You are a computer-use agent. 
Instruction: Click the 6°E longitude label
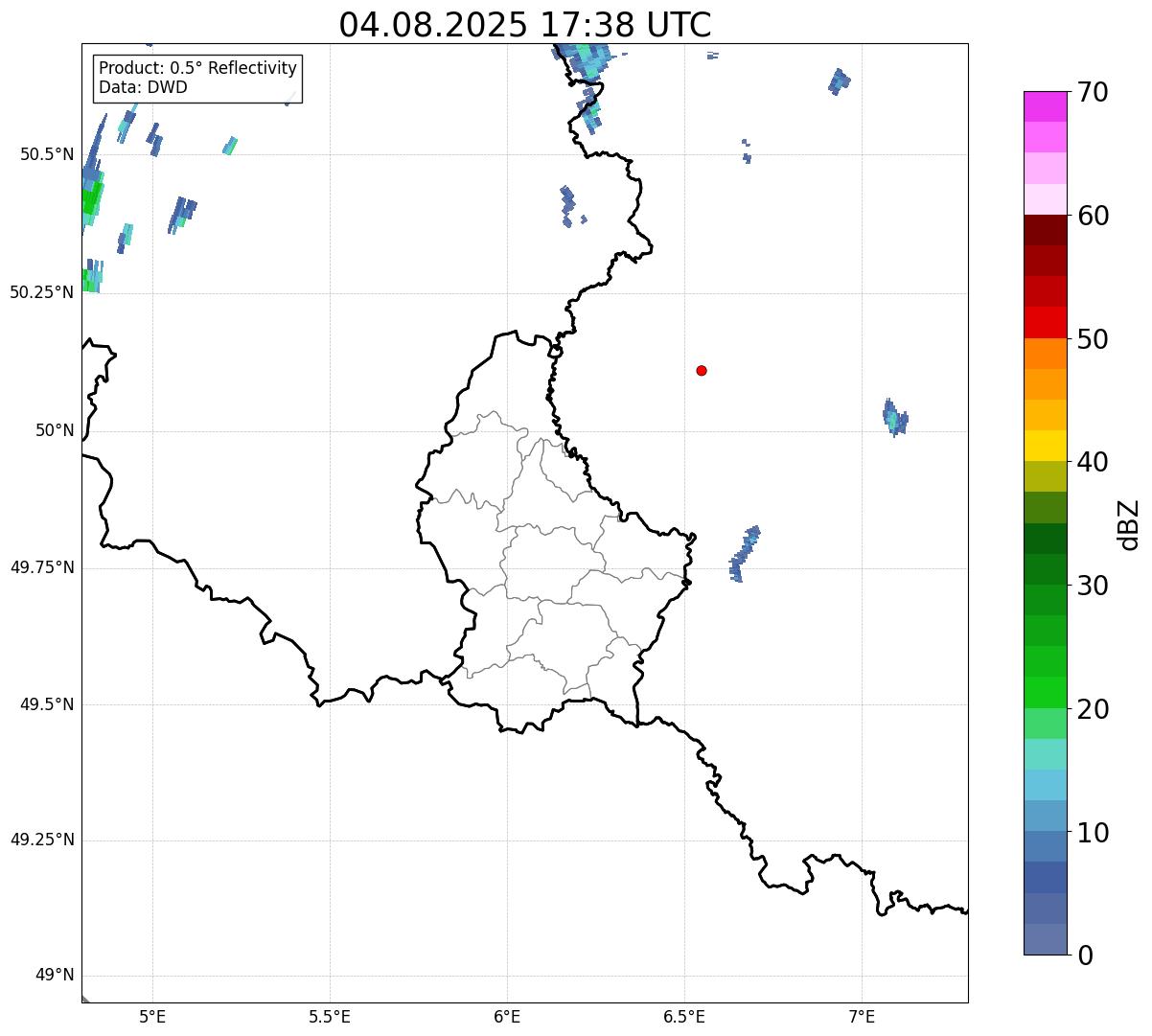(507, 1016)
